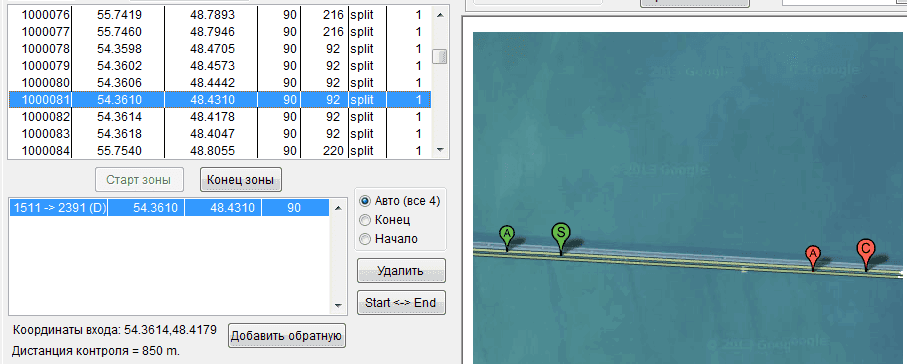Click the Start <-> End button

click(x=401, y=303)
